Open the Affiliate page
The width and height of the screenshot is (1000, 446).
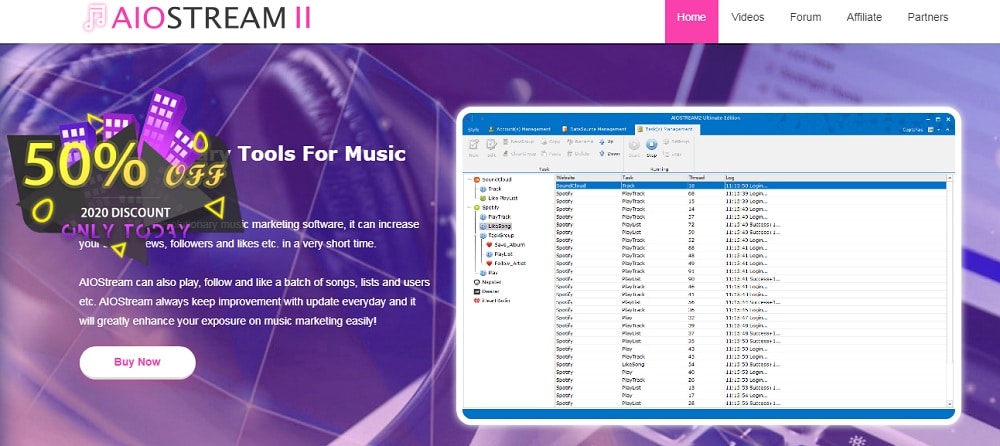pyautogui.click(x=864, y=17)
